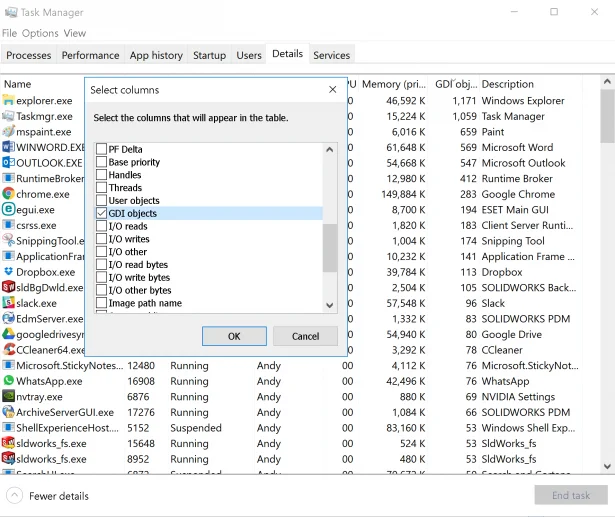Image resolution: width=615 pixels, height=517 pixels.
Task: Select the Dropbox.exe process icon
Action: [9, 272]
